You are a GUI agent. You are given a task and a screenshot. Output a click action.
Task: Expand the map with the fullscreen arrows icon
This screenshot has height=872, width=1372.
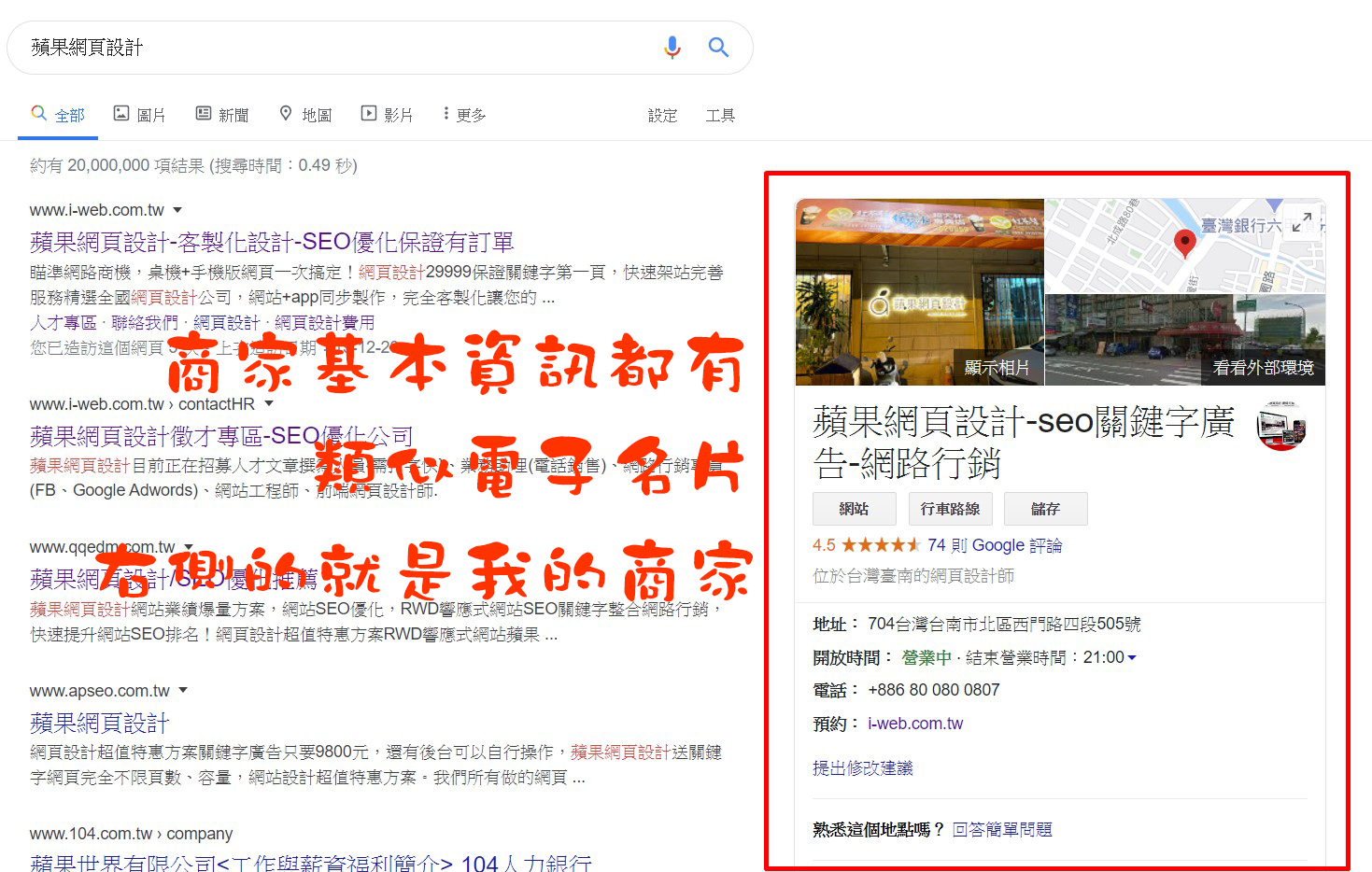(1302, 222)
